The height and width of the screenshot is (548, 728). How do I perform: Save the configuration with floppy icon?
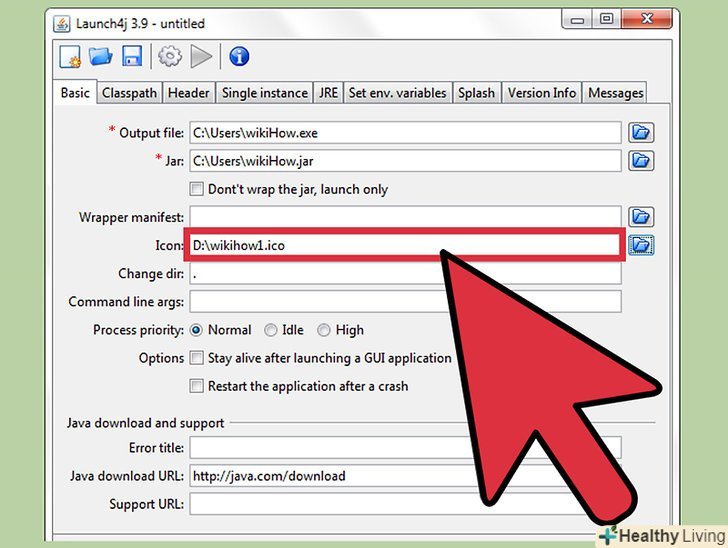pos(132,56)
